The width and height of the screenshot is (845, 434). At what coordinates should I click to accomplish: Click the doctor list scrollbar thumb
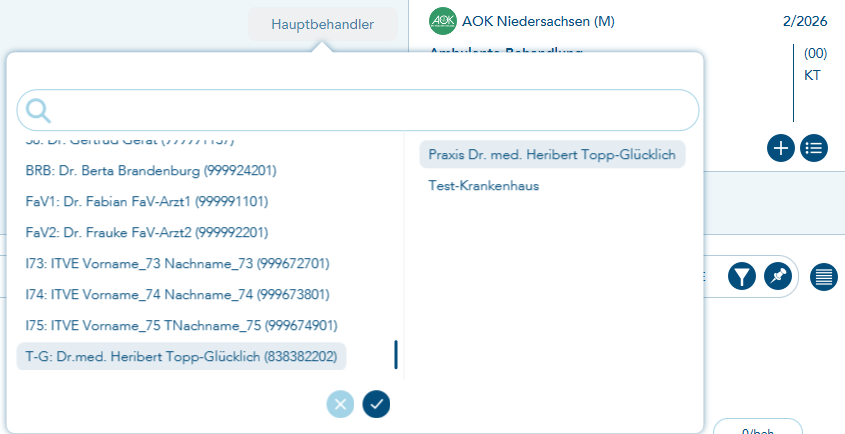396,354
